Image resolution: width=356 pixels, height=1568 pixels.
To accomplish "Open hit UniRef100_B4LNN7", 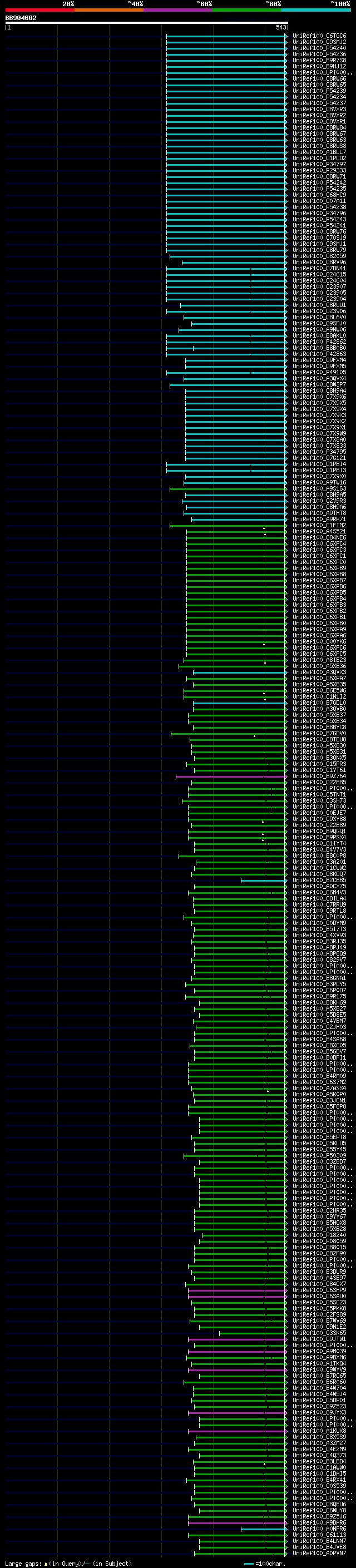I will 319,1541.
